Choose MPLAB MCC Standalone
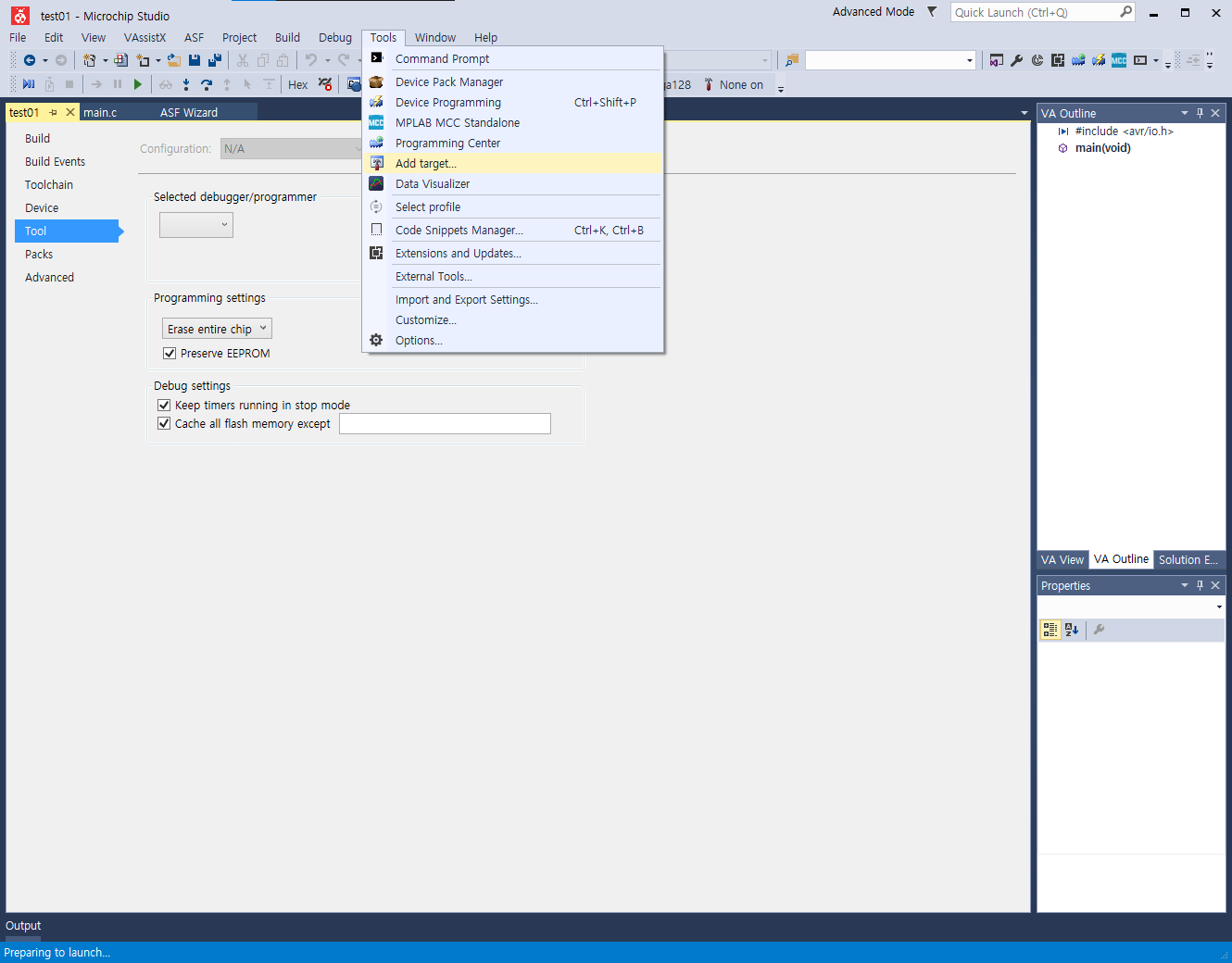Viewport: 1232px width, 963px height. point(513,122)
